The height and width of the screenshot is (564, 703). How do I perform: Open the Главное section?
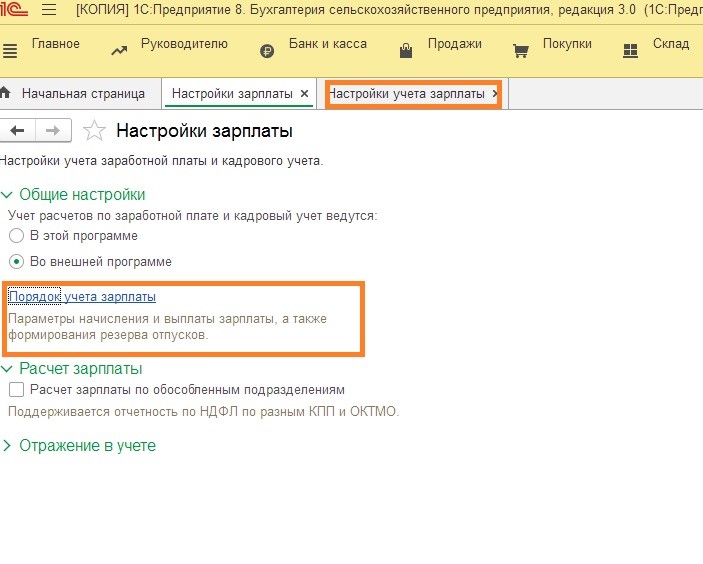coord(56,43)
